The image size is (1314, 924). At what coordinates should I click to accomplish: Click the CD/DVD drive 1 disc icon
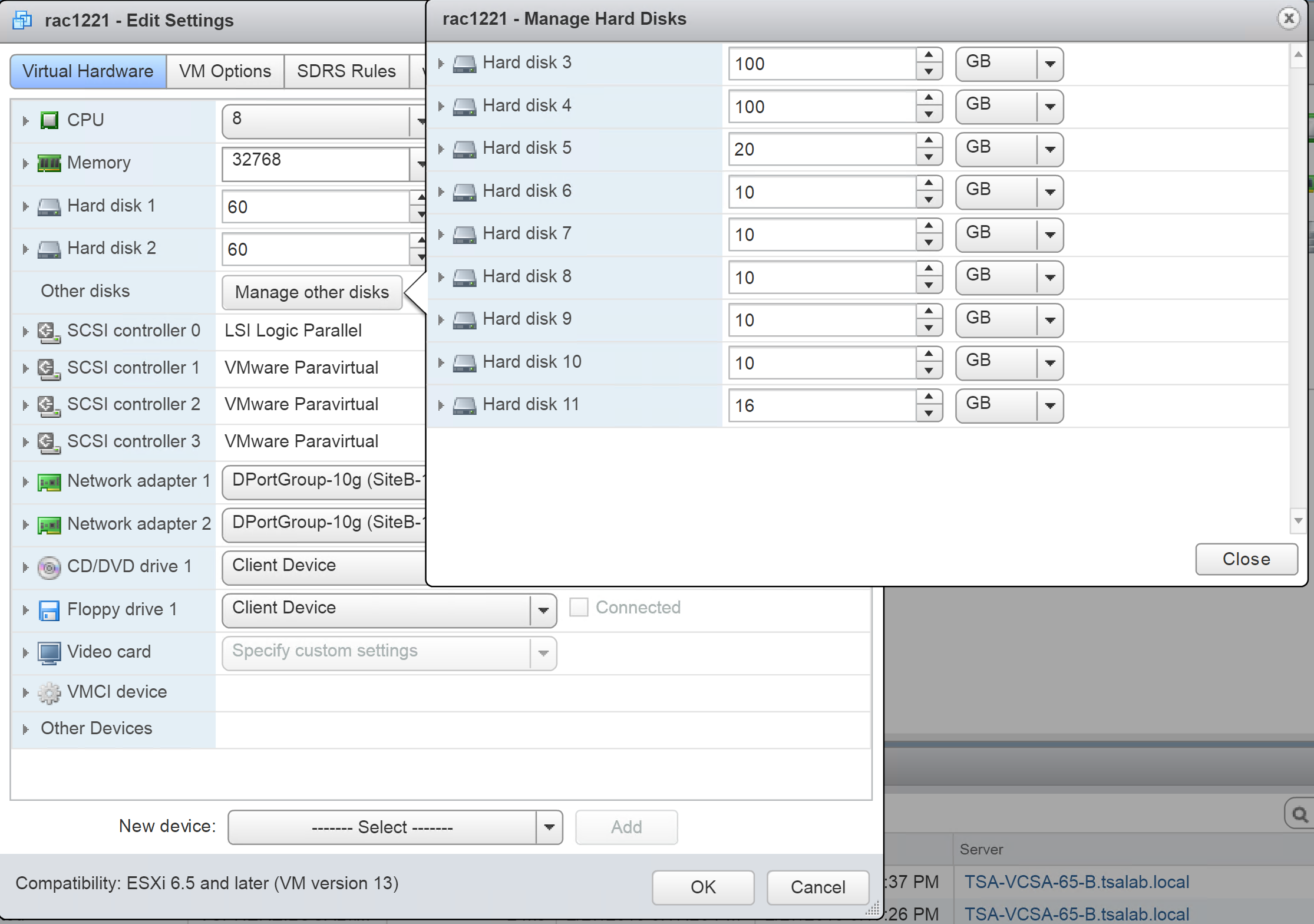point(49,567)
